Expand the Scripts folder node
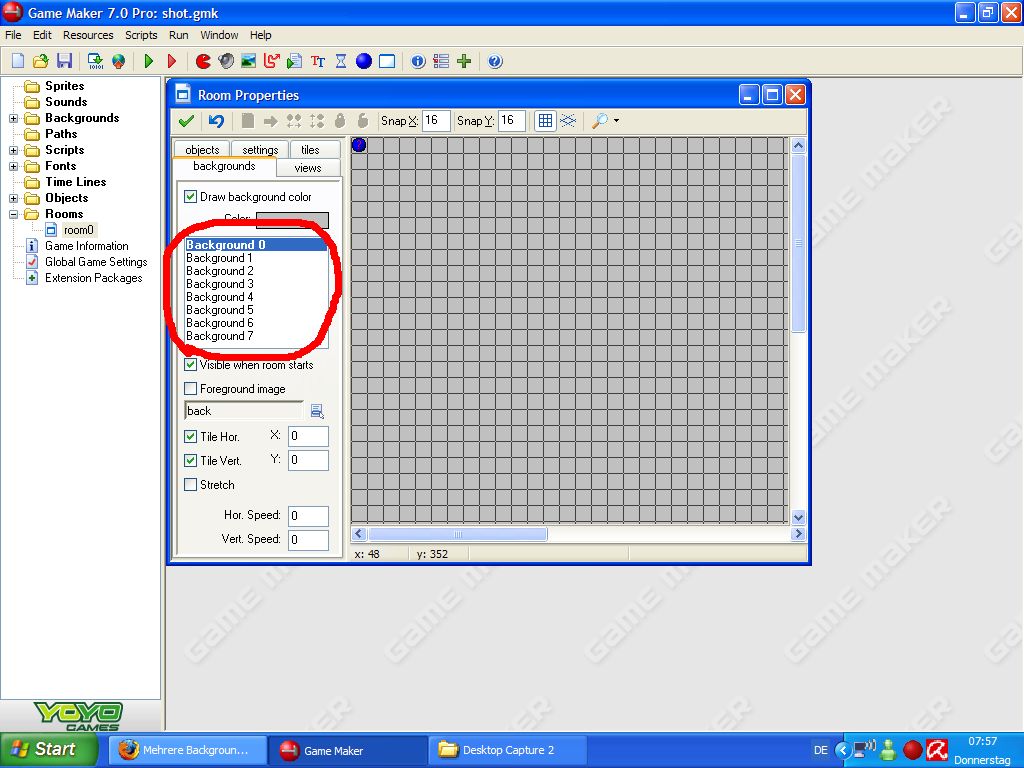 click(14, 150)
